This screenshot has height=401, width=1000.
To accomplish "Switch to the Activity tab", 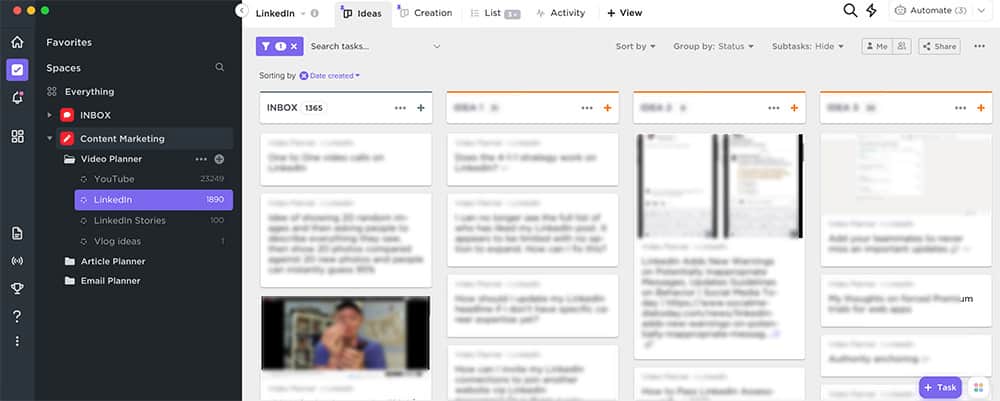I will [561, 13].
